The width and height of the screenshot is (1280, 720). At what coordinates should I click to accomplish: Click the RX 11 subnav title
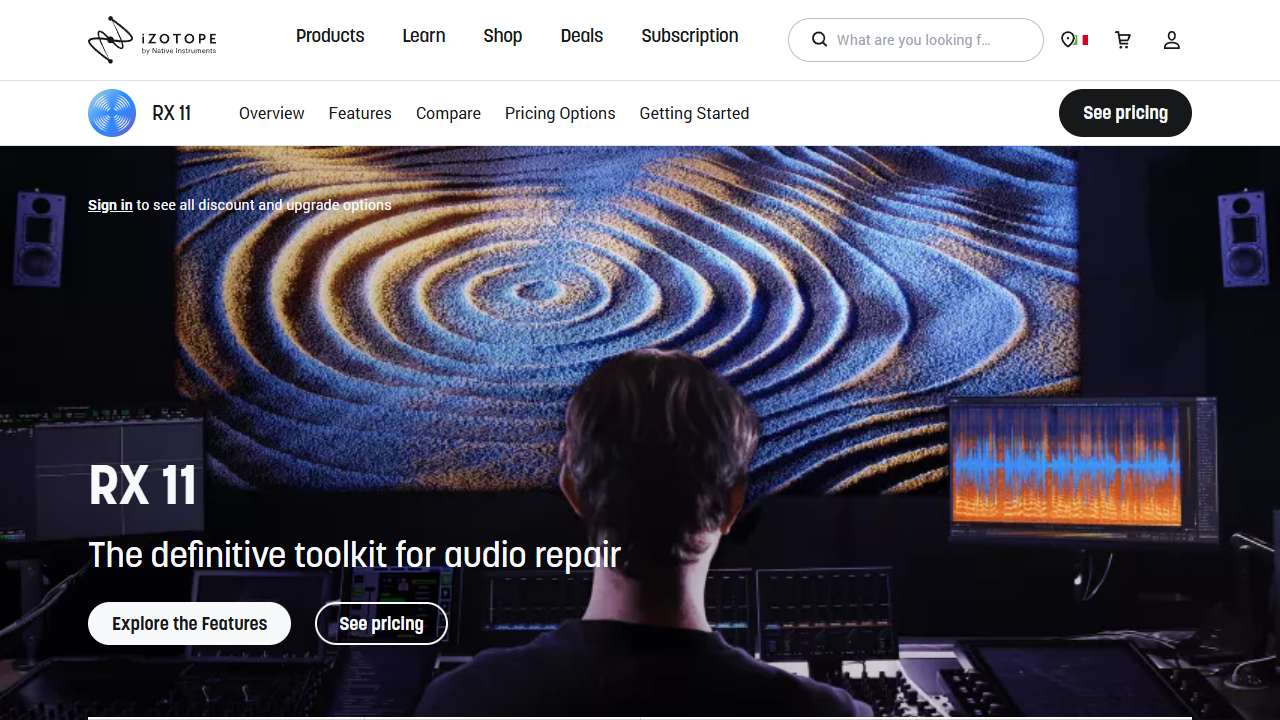coord(172,113)
